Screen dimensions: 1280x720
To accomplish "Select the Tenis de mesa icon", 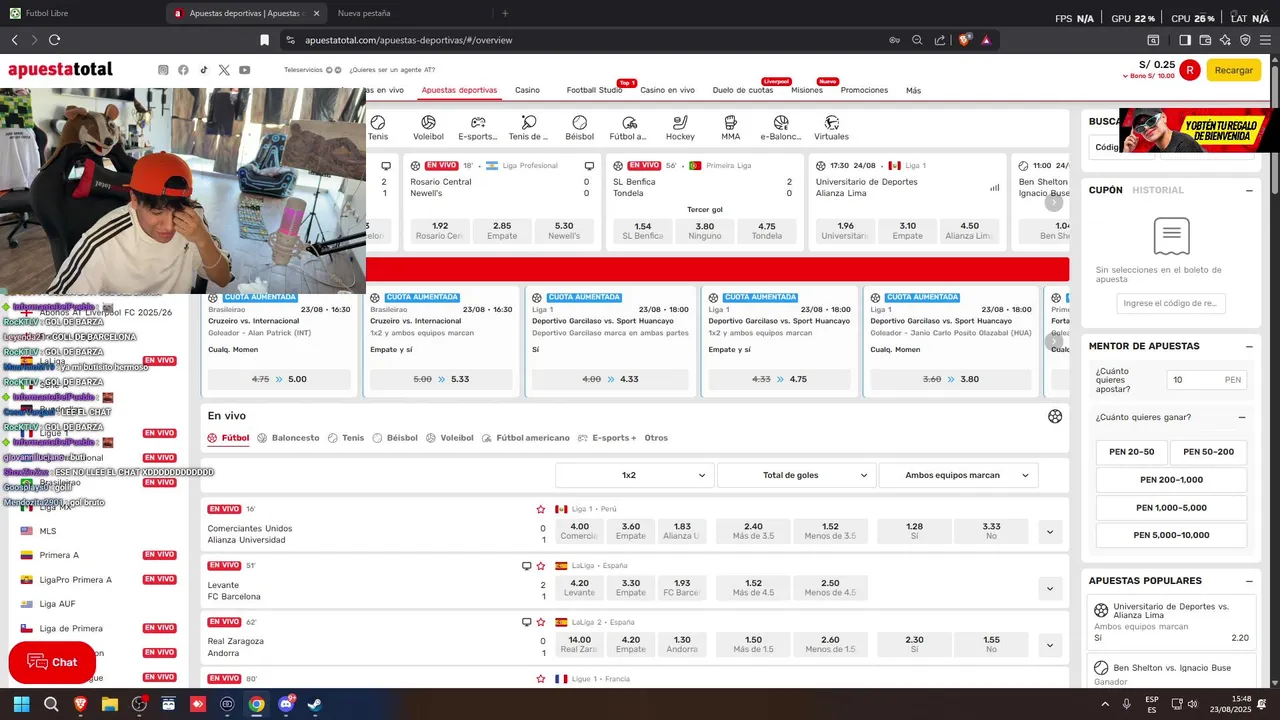I will point(529,122).
